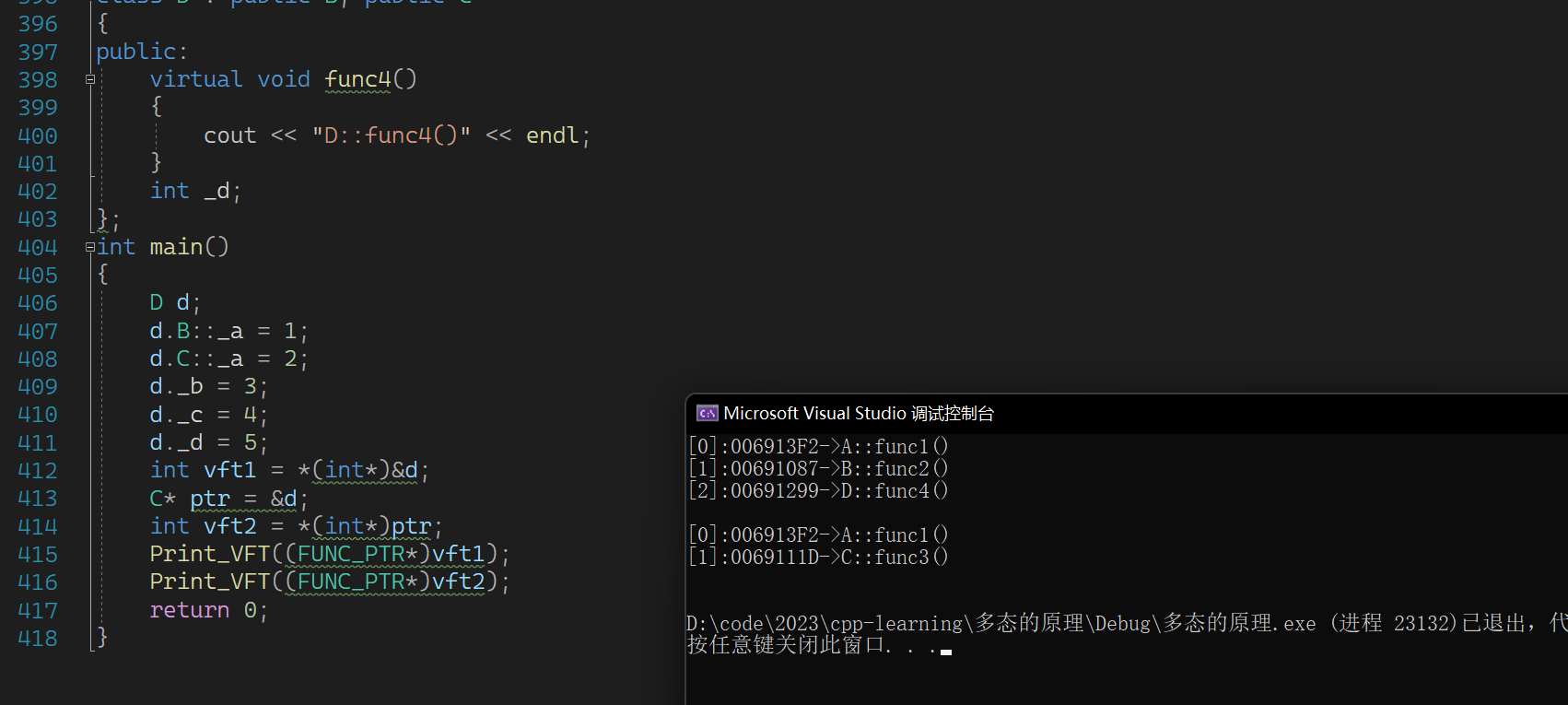Click the endl keyword
This screenshot has height=705, width=1568.
click(x=552, y=135)
